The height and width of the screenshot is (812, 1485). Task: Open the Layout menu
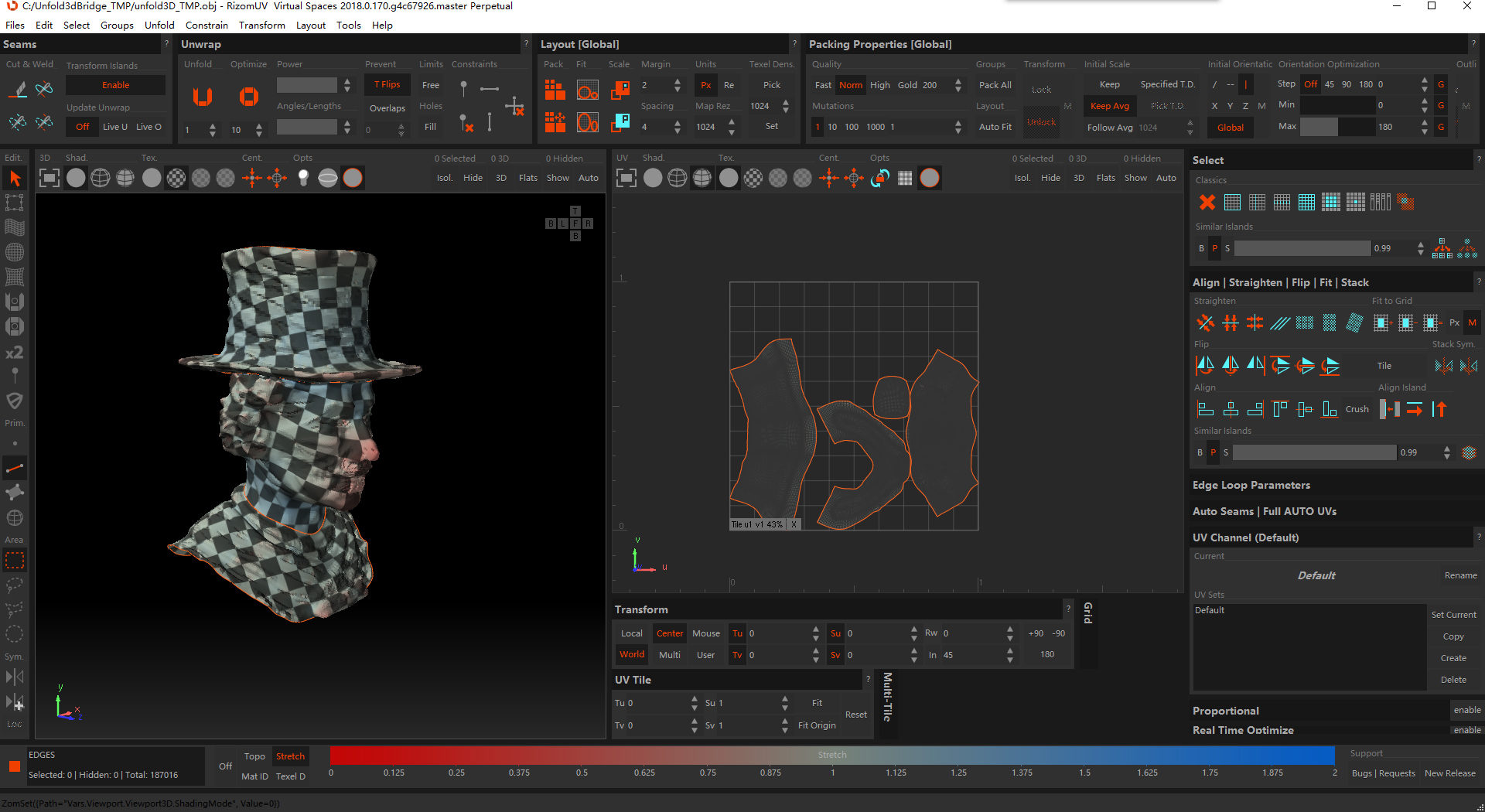311,25
